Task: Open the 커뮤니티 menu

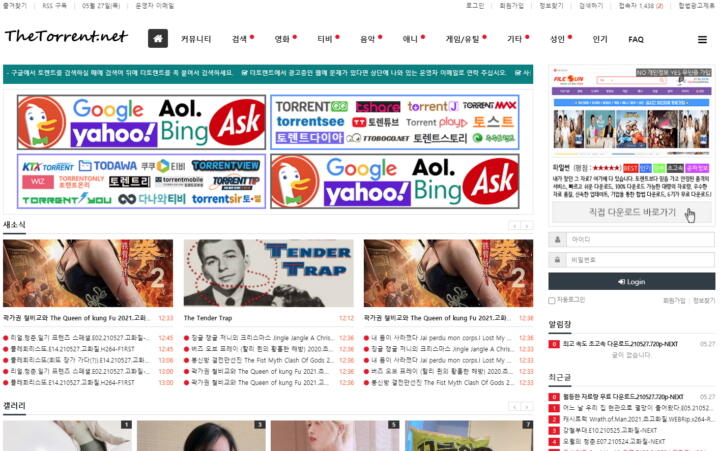Action: (x=196, y=39)
